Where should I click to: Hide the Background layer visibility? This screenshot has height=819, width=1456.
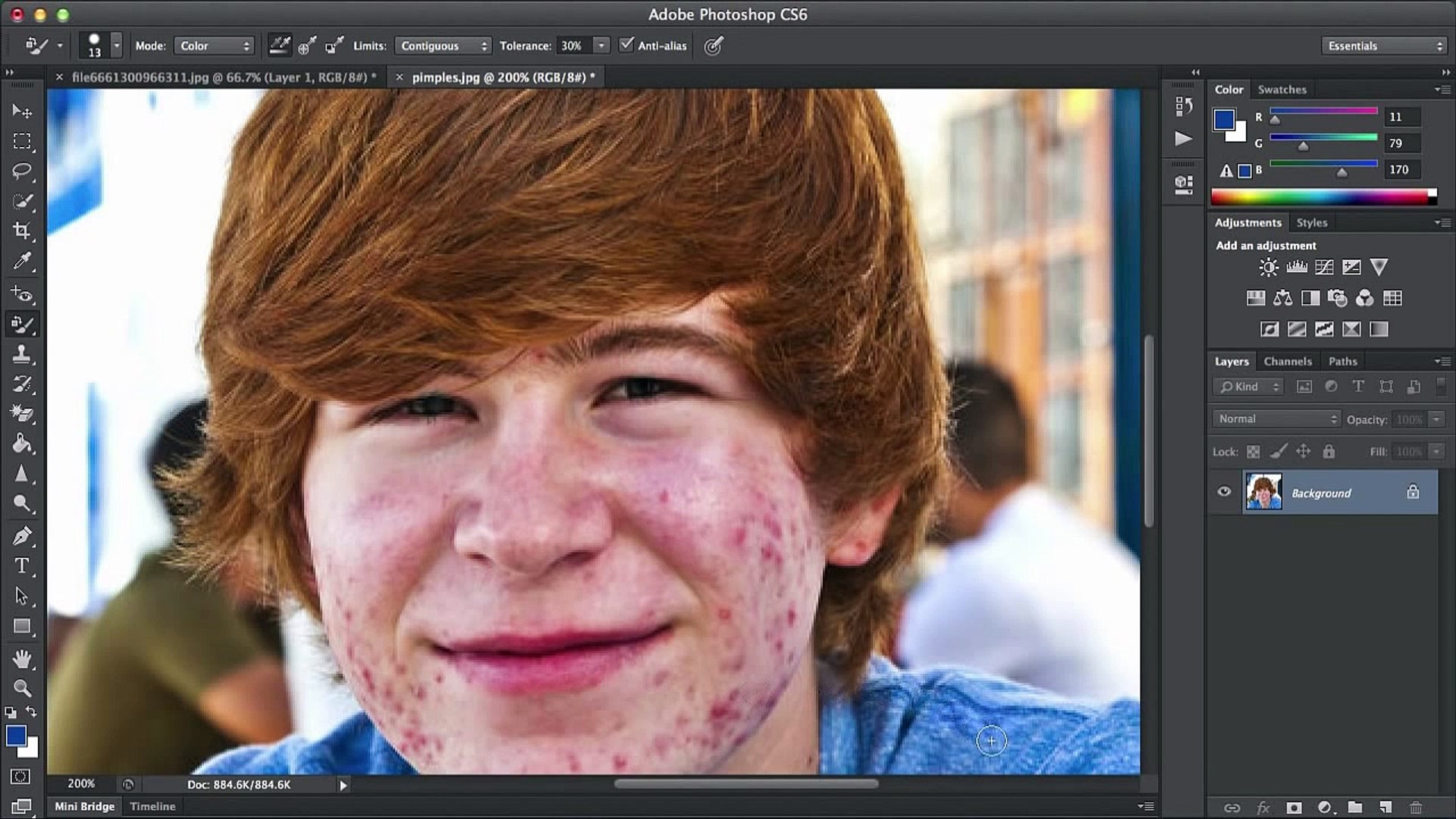1224,491
